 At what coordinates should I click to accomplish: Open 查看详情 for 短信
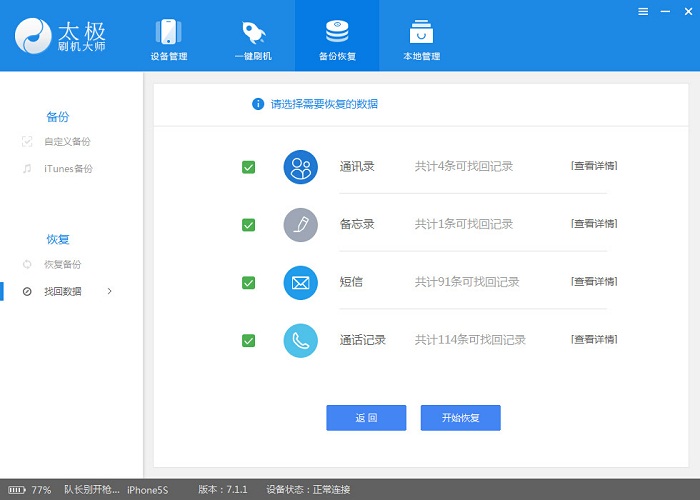(x=594, y=282)
